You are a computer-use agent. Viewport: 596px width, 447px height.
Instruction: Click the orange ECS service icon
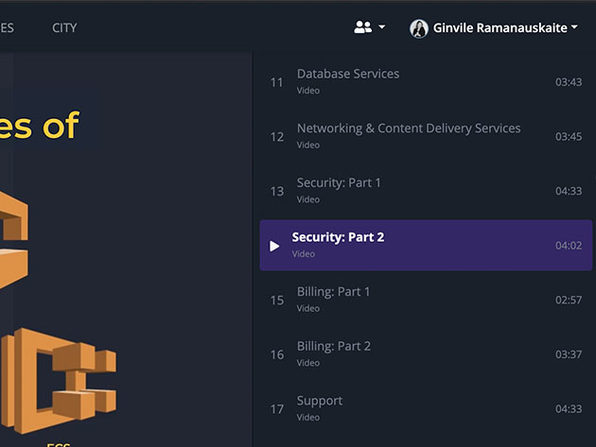(59, 381)
